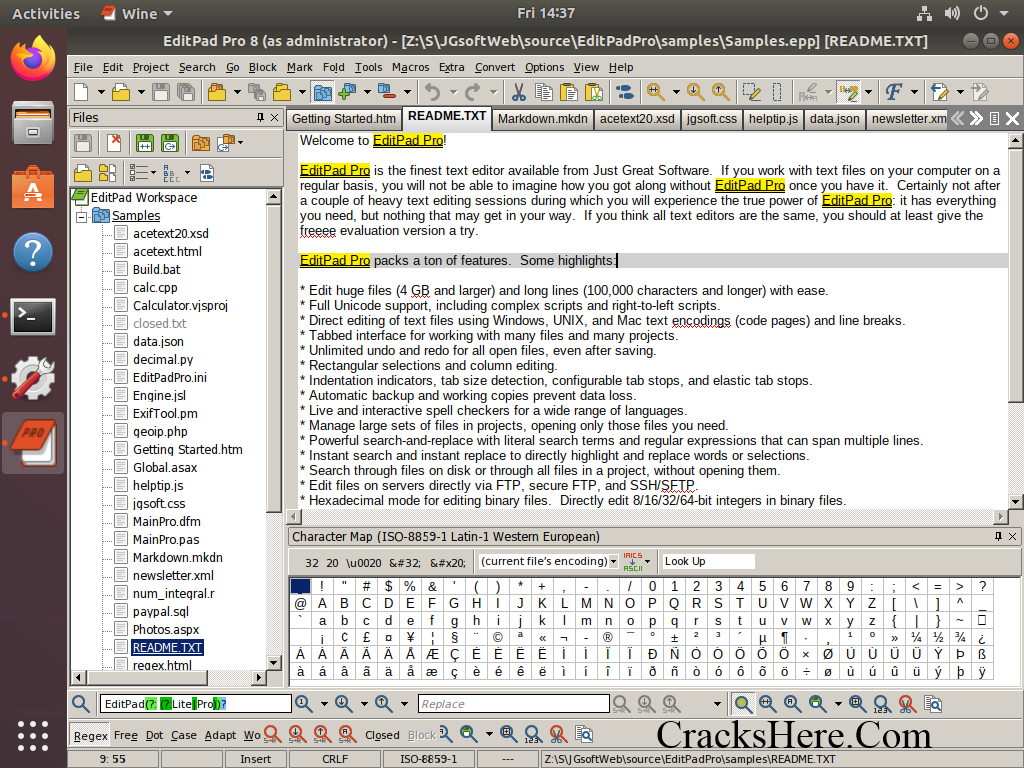Screen dimensions: 1024x768
Task: Click the Find First magnifier icon
Action: pos(304,703)
